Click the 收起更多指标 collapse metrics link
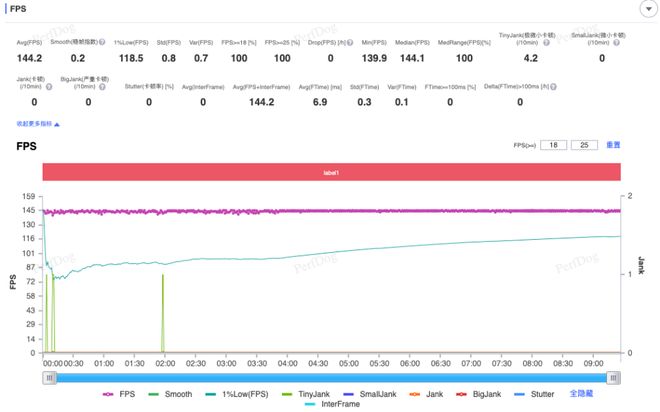Viewport: 660px width, 412px height. tap(37, 124)
